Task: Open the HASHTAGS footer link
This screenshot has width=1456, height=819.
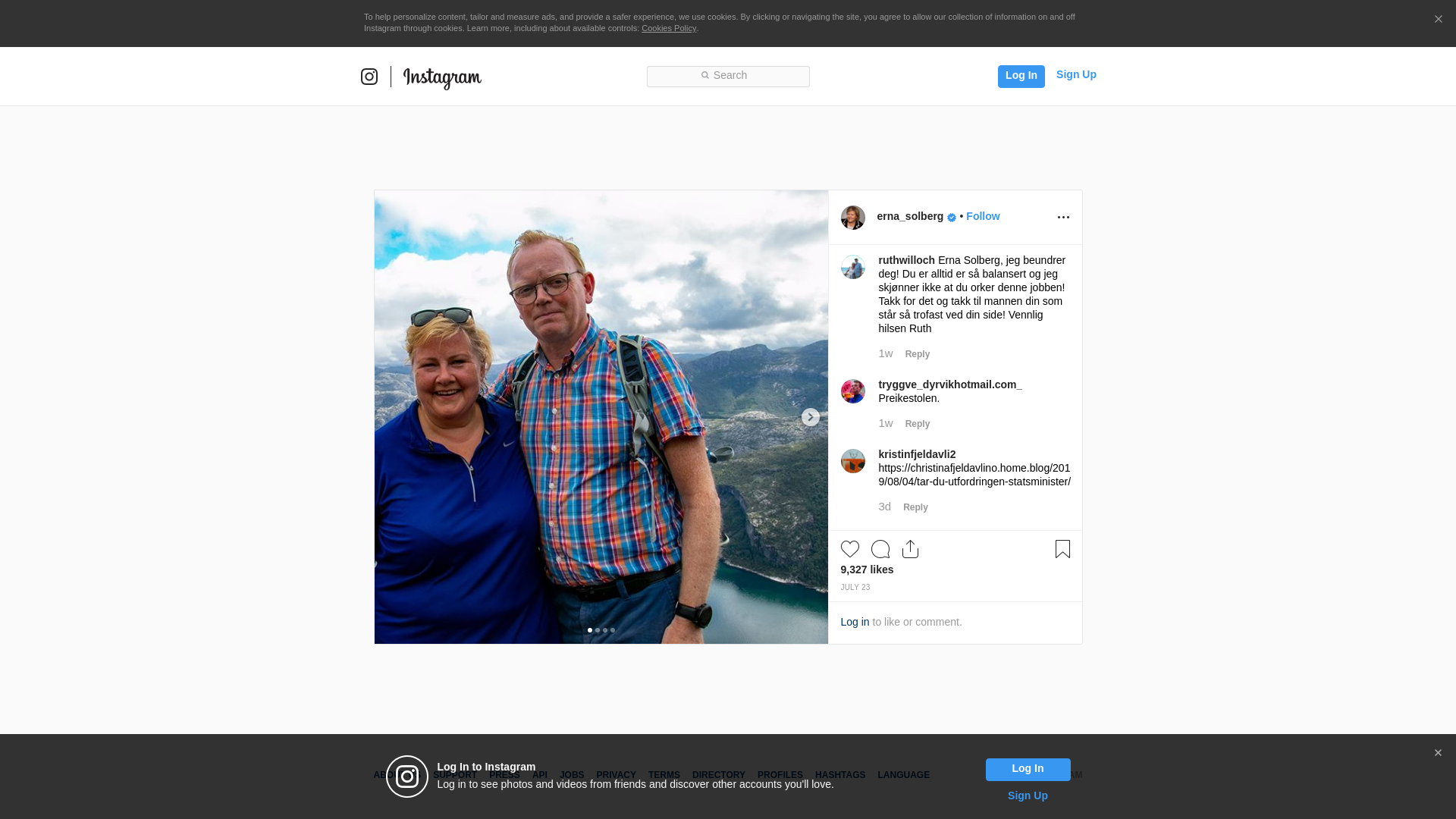Action: [840, 775]
